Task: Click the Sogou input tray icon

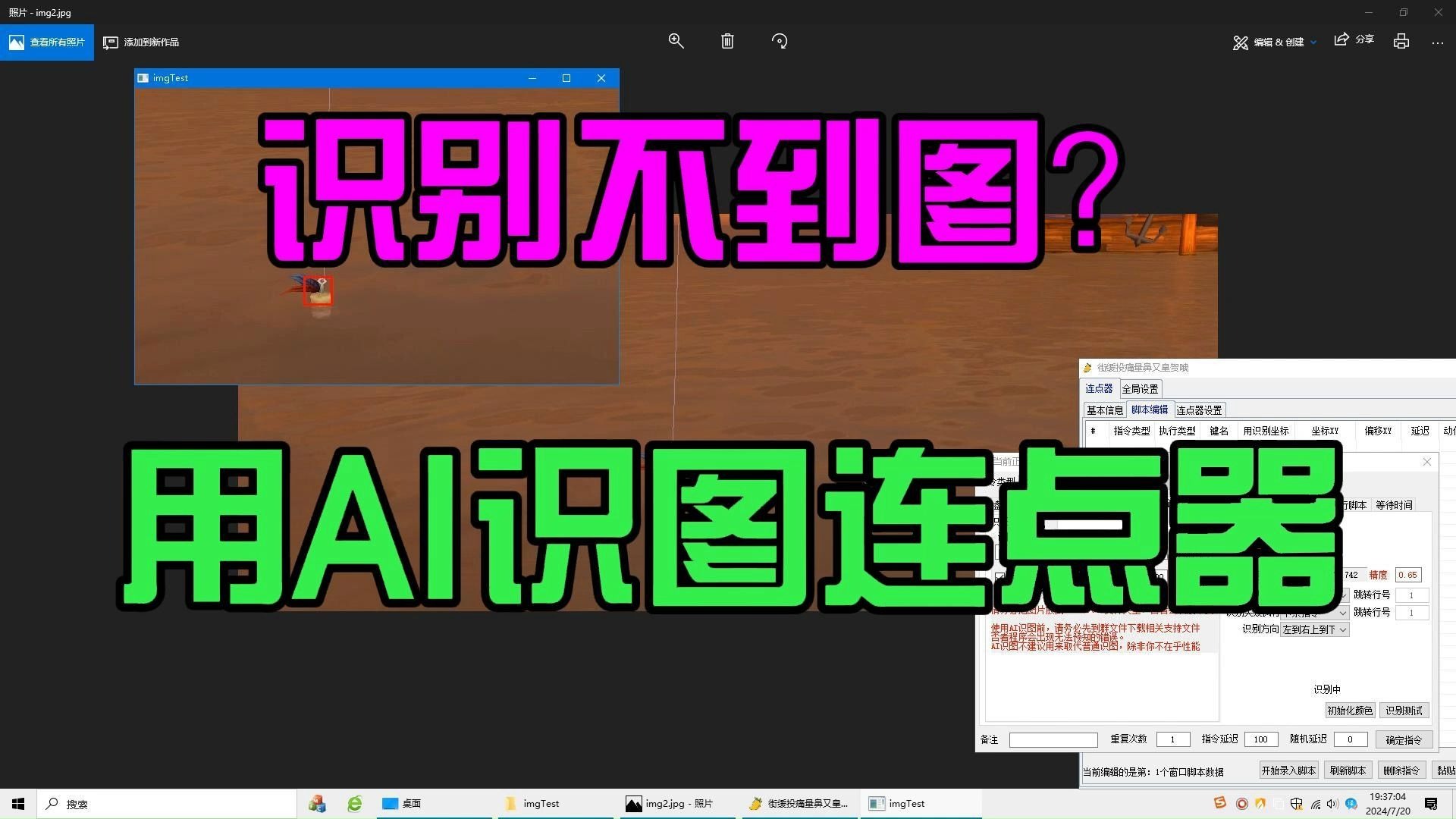Action: [1219, 803]
